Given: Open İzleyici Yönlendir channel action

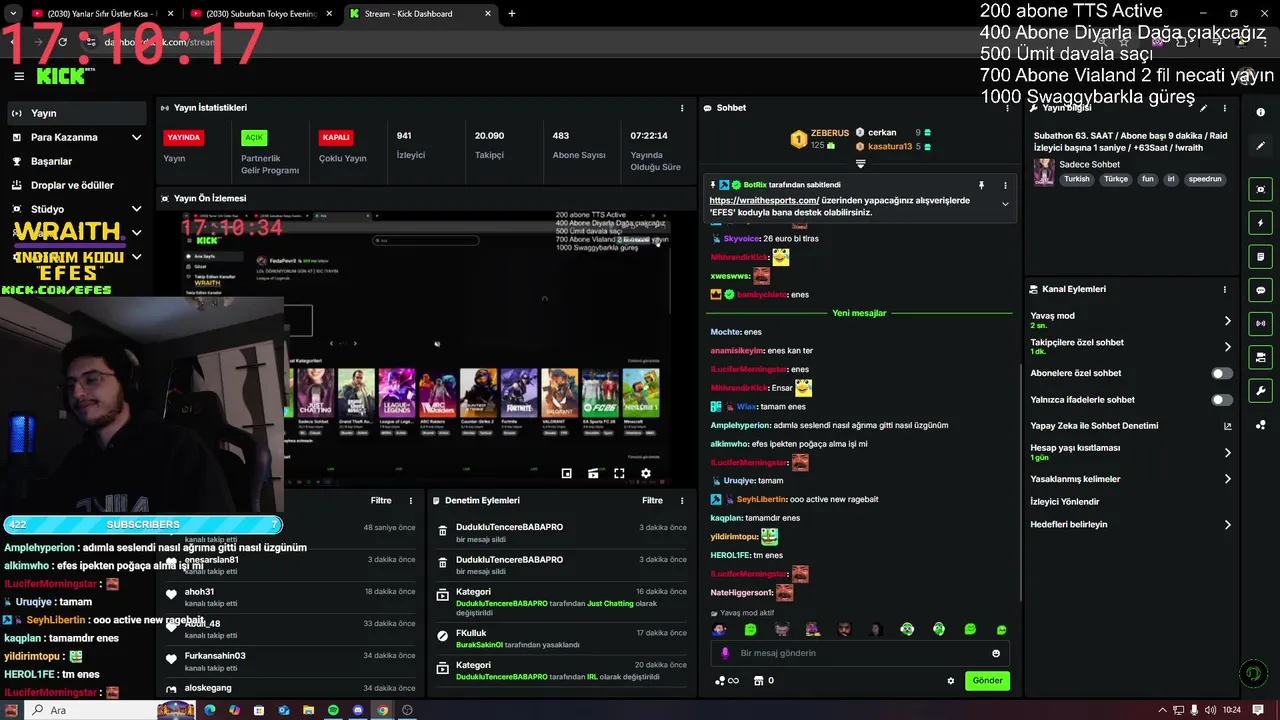Looking at the screenshot, I should point(1064,502).
